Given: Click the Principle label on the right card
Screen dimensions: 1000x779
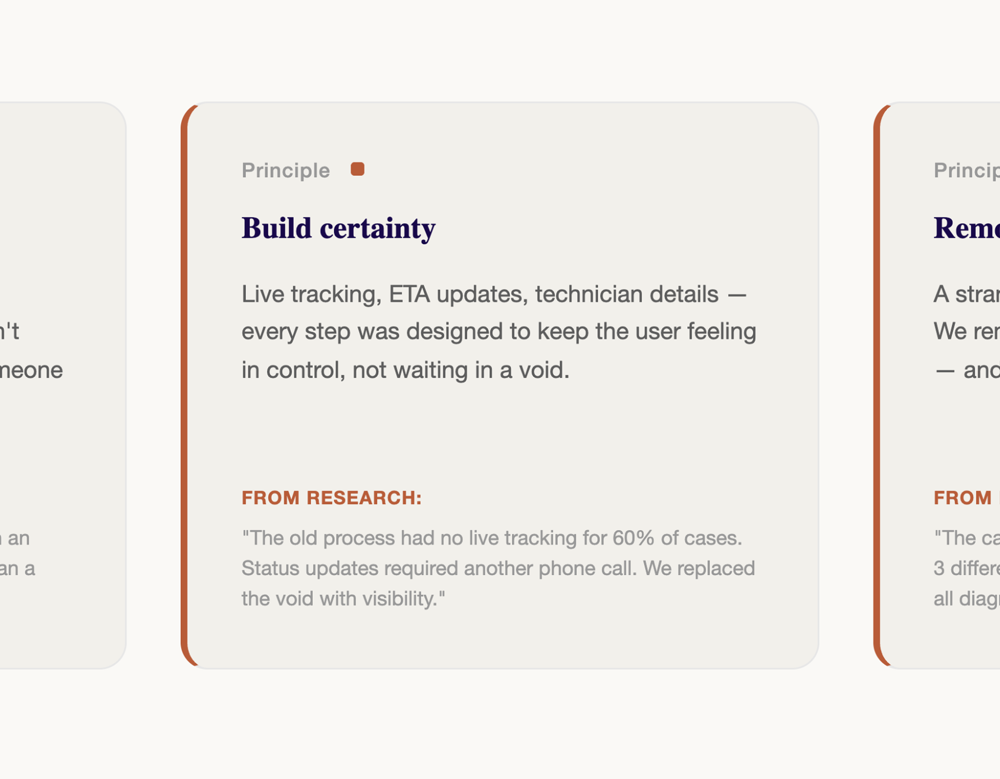Looking at the screenshot, I should pos(967,170).
